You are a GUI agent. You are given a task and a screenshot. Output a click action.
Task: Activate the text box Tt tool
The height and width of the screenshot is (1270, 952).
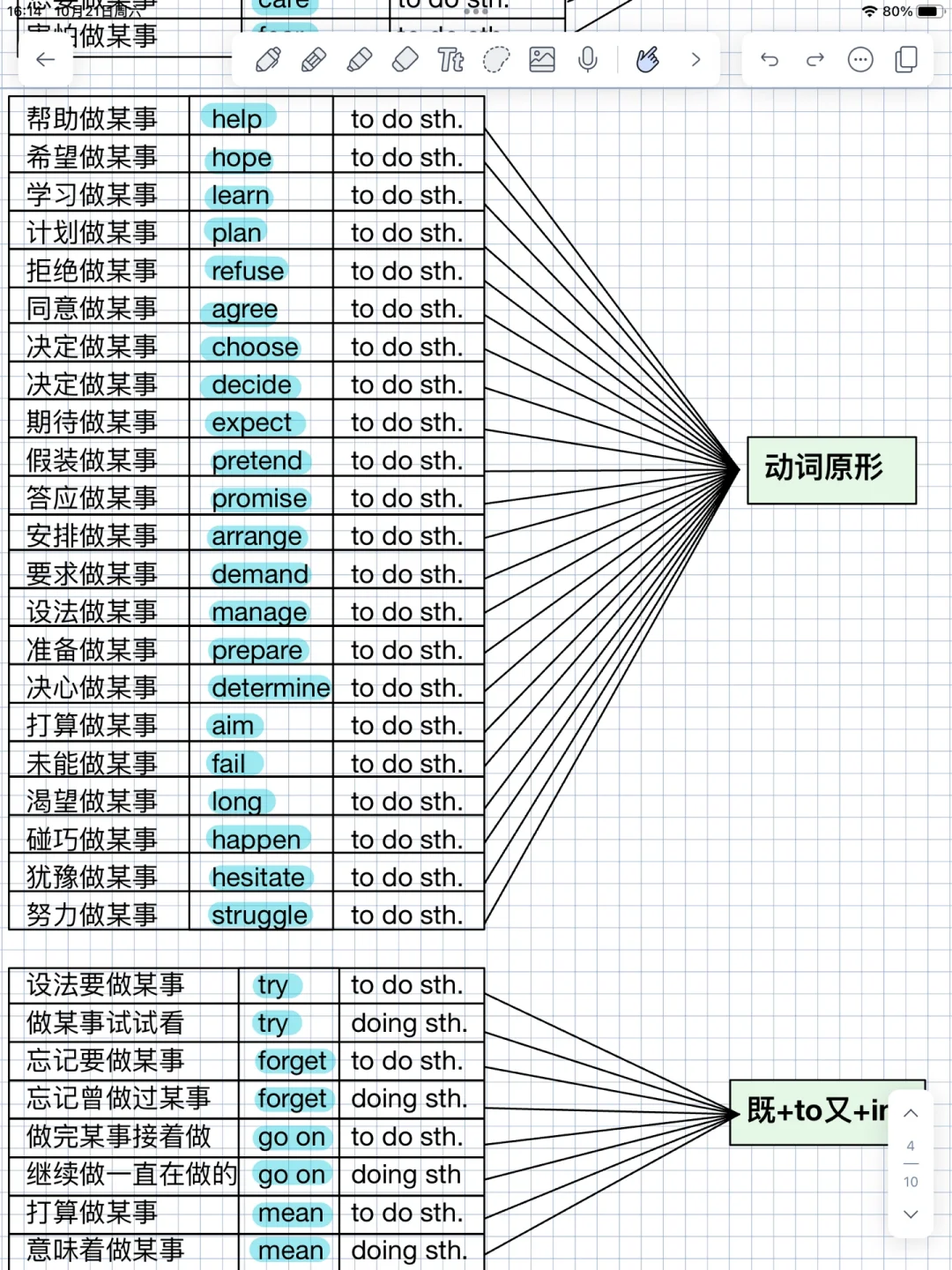point(450,60)
